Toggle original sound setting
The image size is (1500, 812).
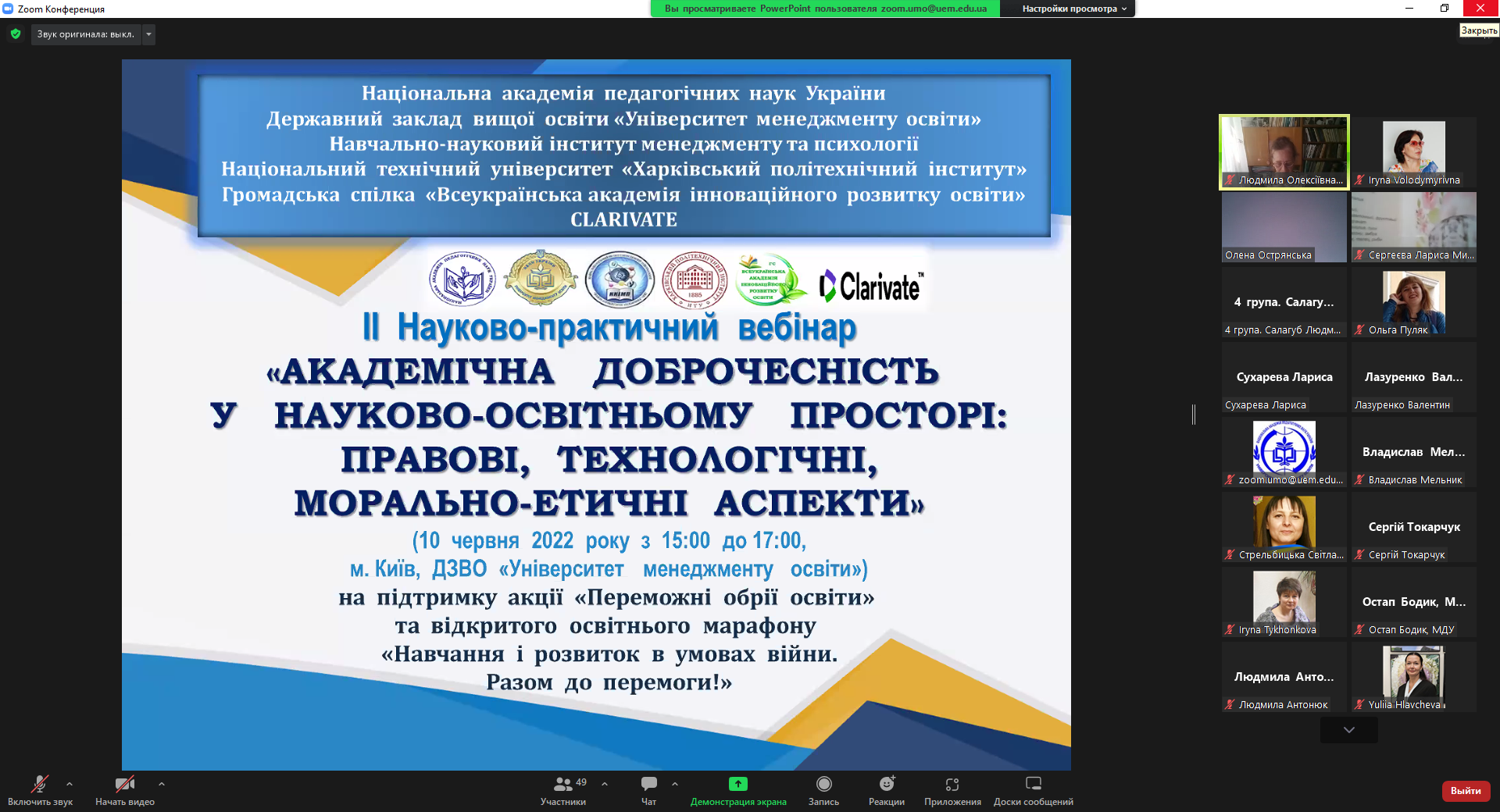click(x=86, y=34)
